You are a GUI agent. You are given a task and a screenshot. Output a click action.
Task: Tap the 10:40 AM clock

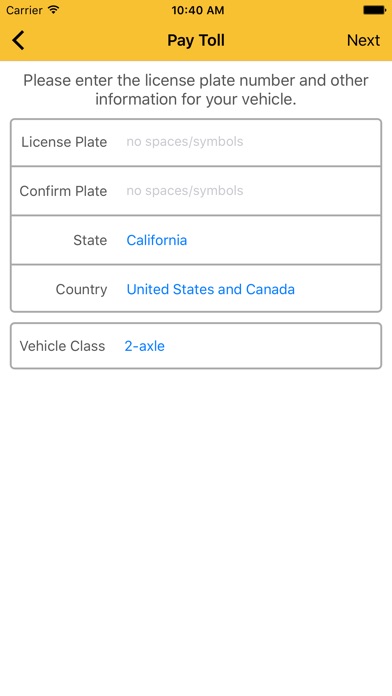pos(198,10)
